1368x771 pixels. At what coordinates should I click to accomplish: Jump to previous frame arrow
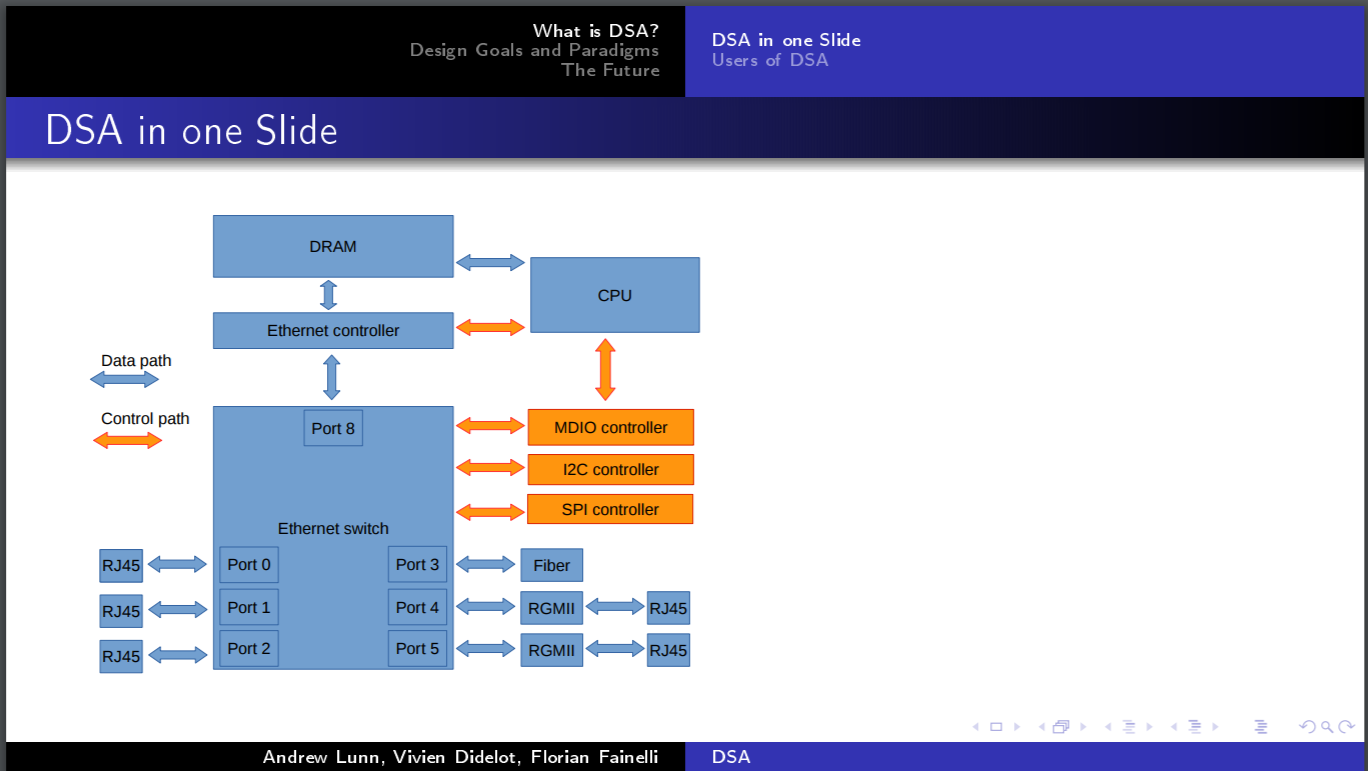[x=1042, y=727]
